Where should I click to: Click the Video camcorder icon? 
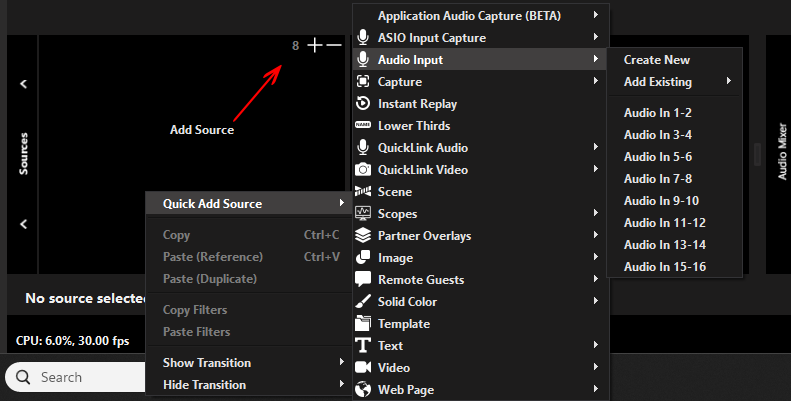(x=363, y=367)
